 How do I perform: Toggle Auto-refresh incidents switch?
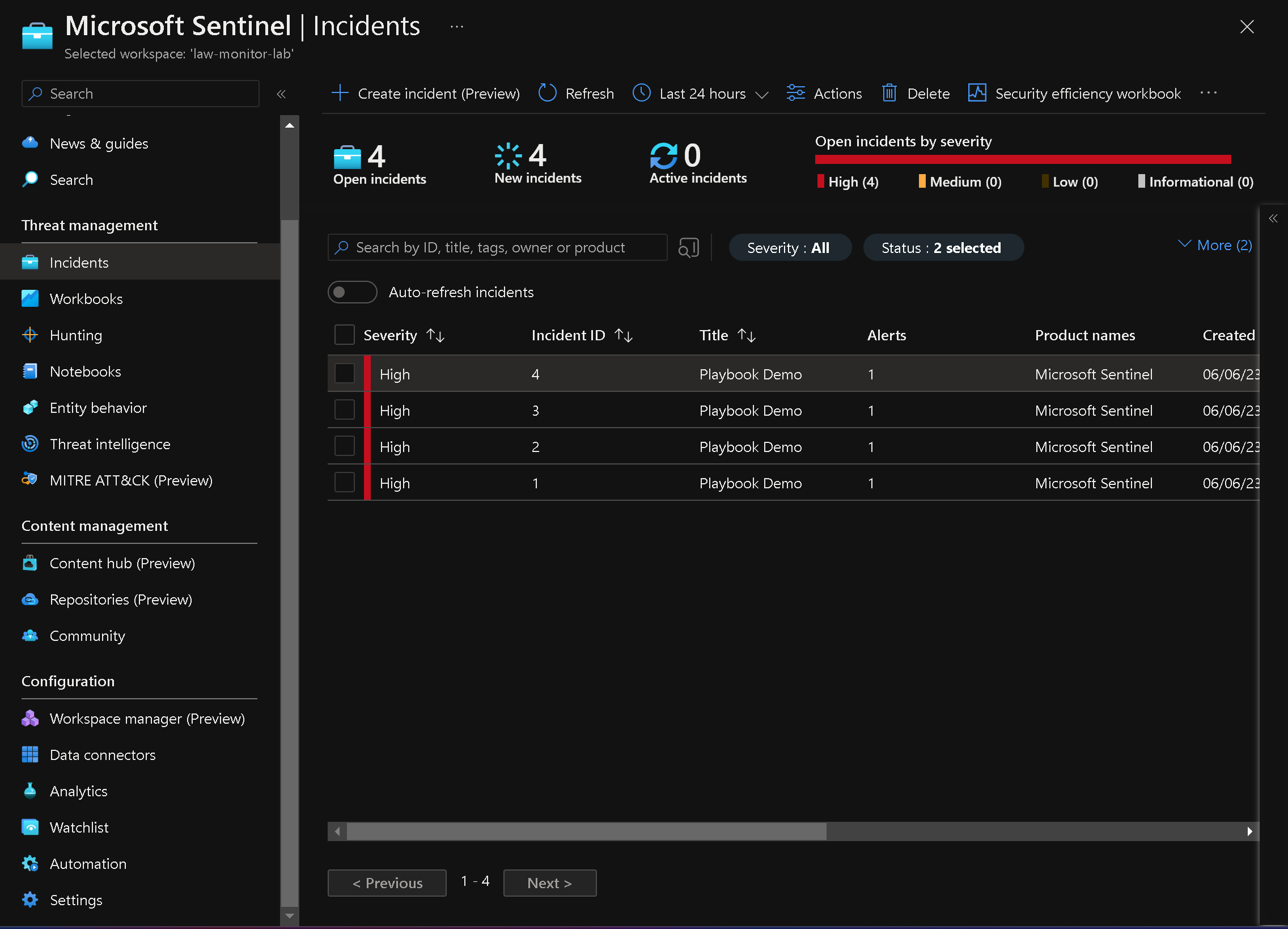coord(352,292)
